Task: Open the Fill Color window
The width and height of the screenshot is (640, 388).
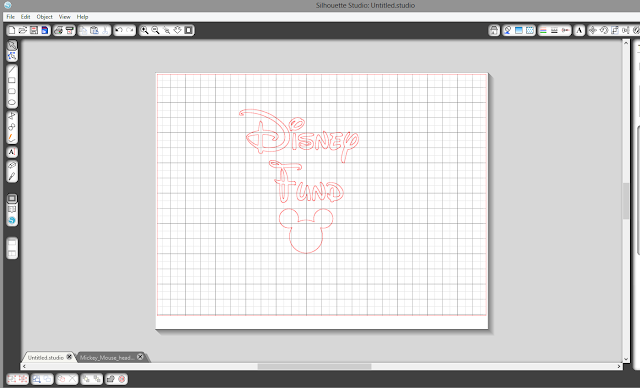Action: tap(508, 30)
